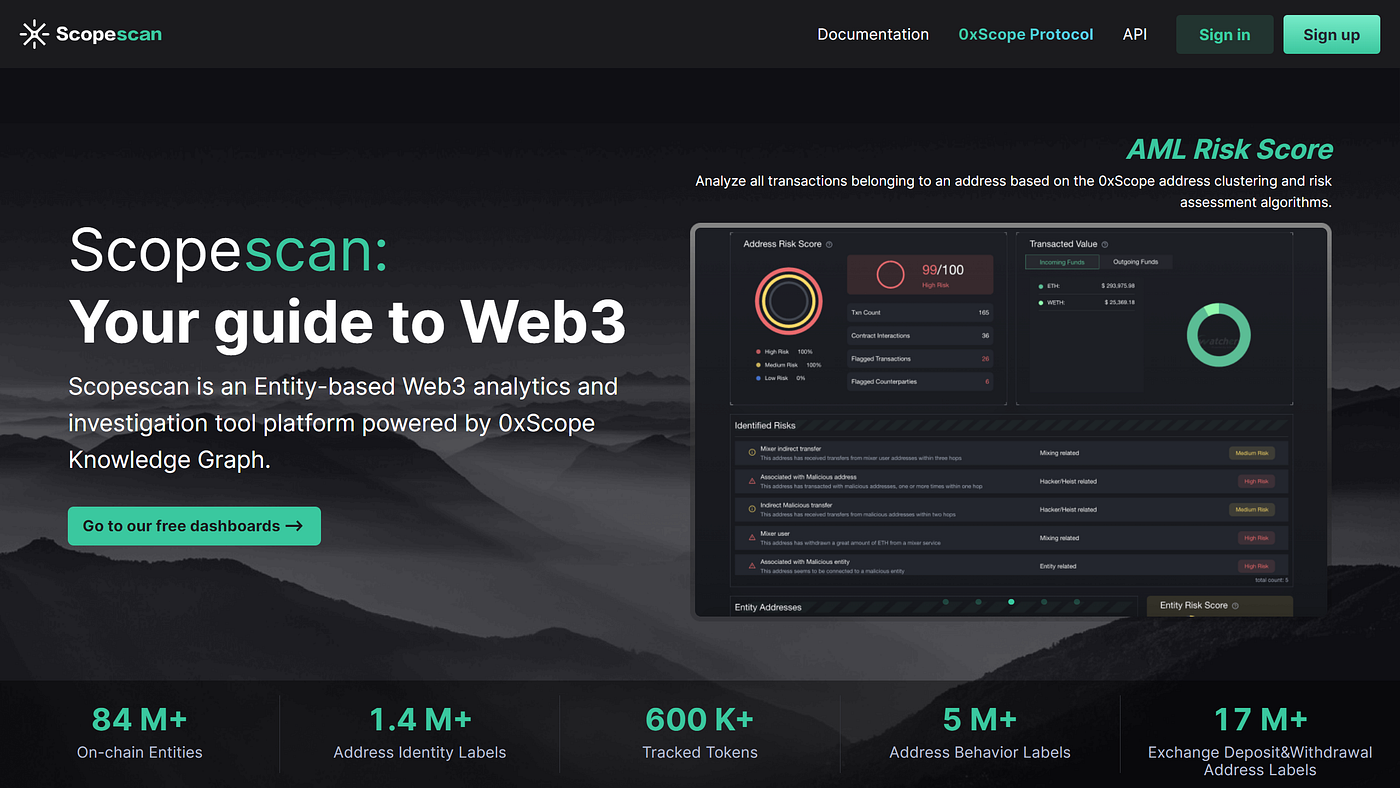Click the 600 K+ Tracked Tokens stat

(x=700, y=733)
